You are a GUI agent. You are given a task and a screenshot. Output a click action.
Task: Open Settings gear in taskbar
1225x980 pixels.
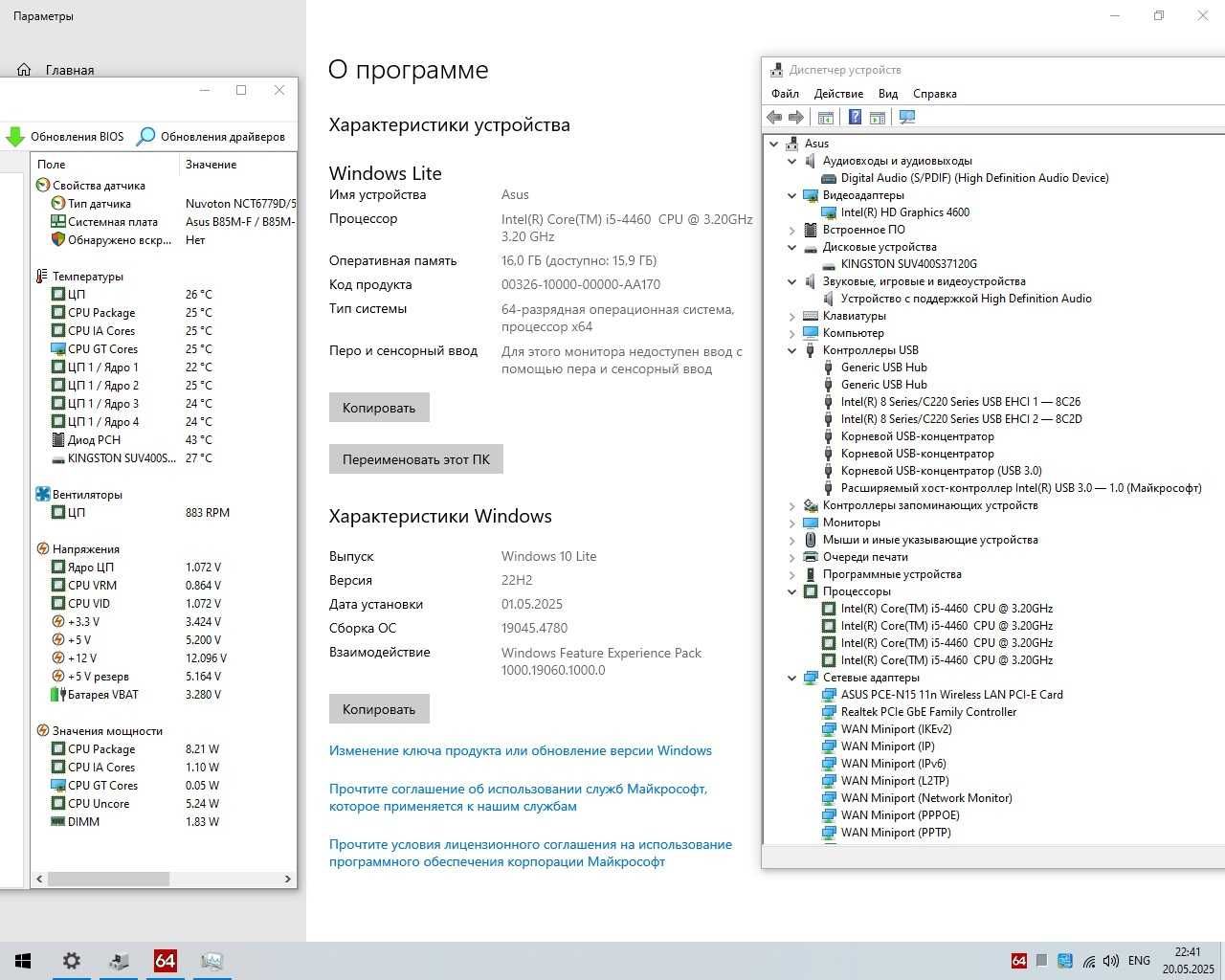[x=72, y=961]
